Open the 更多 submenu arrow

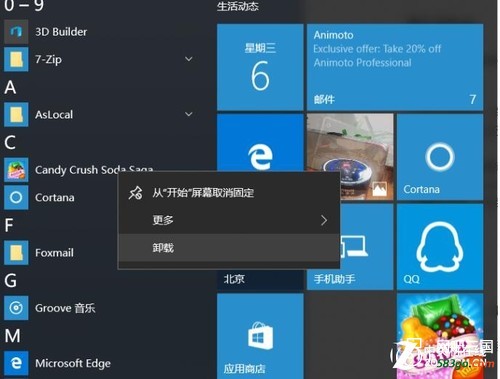(x=324, y=220)
